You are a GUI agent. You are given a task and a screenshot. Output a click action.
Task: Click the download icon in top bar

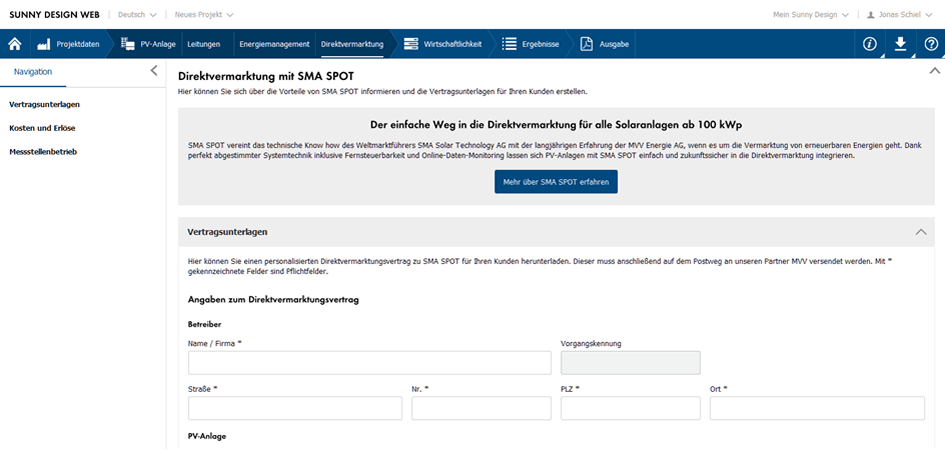(900, 44)
